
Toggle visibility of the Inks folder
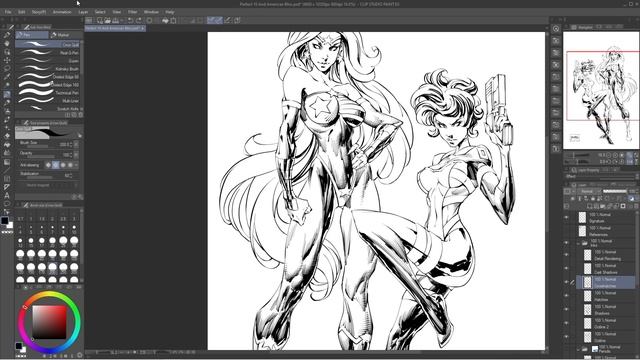click(x=566, y=243)
